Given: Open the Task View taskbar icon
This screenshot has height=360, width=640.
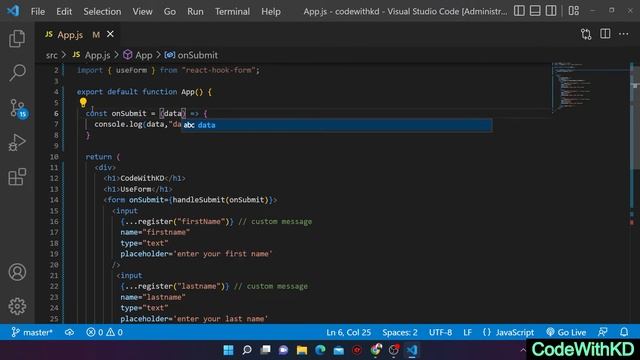Looking at the screenshot, I should coord(265,350).
